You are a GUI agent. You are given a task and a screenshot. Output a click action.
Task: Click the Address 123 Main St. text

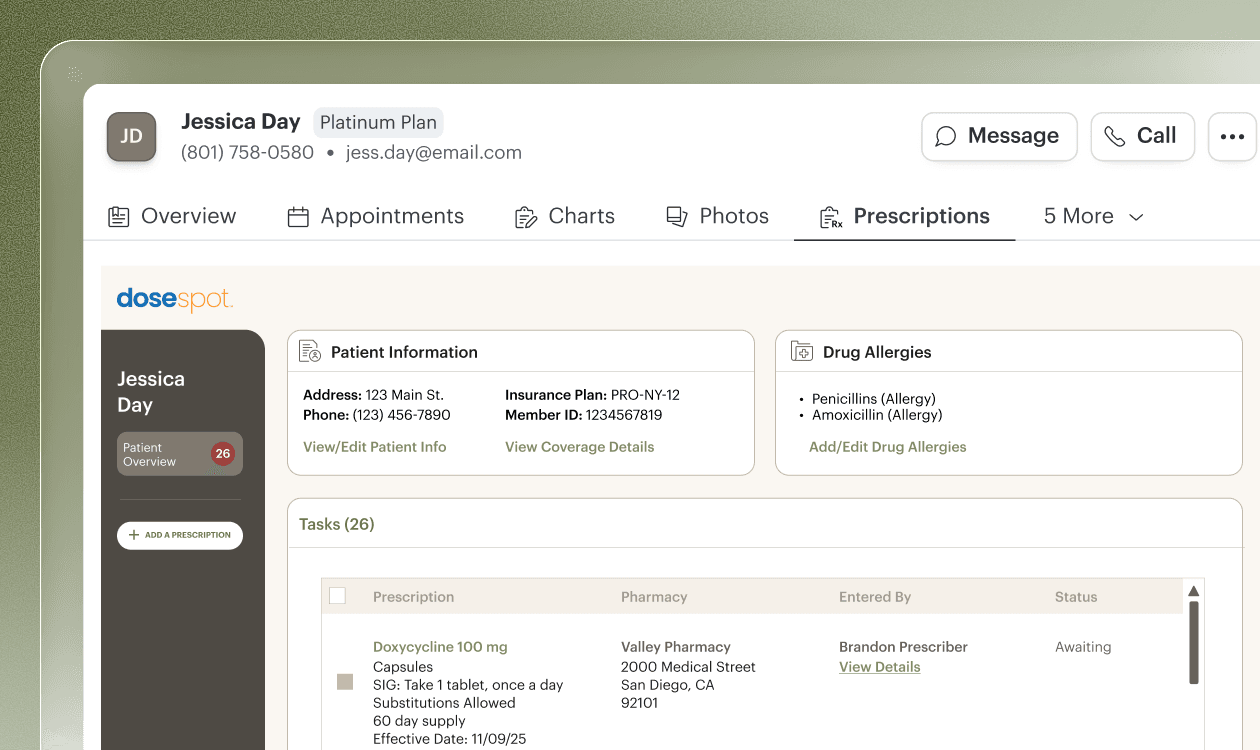click(x=373, y=395)
